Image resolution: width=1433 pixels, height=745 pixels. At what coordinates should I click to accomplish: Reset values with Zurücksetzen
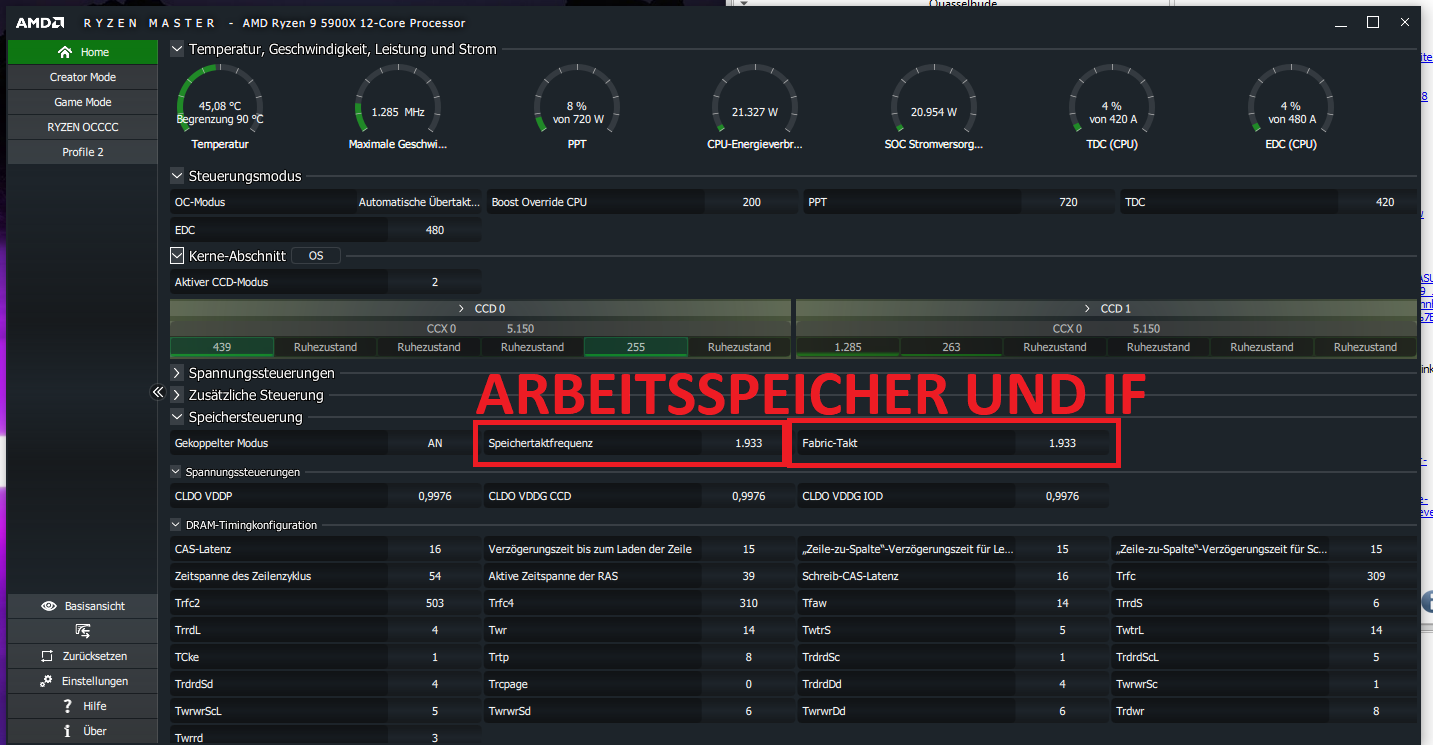coord(83,656)
